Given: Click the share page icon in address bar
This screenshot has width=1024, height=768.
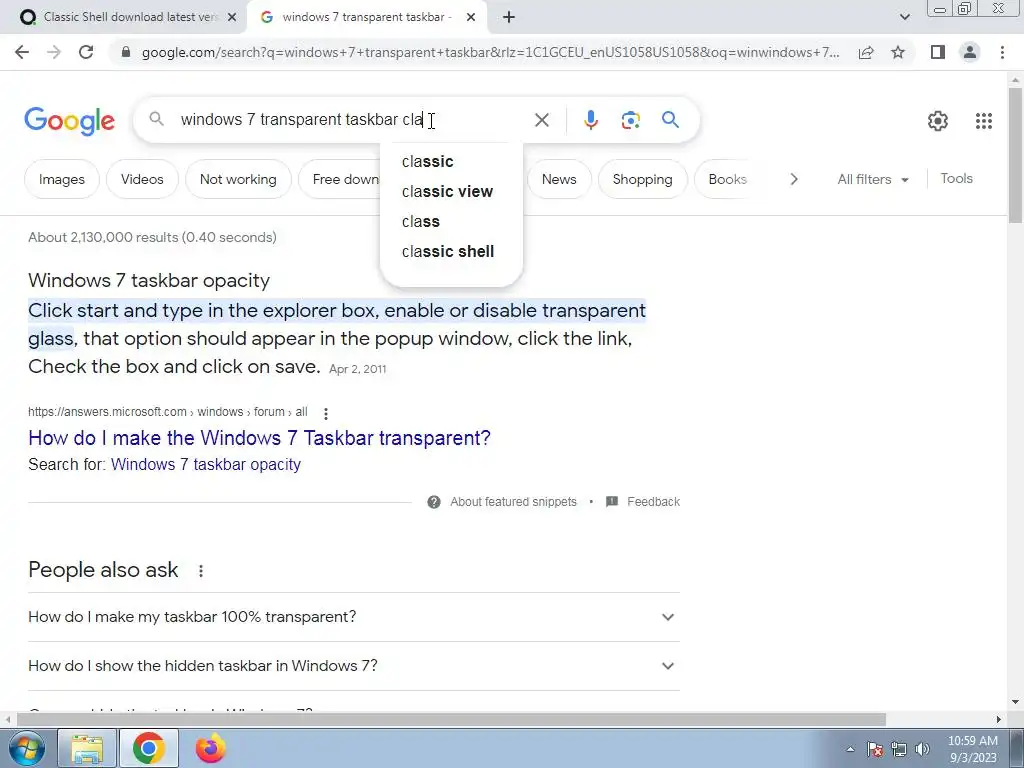Looking at the screenshot, I should 866,52.
